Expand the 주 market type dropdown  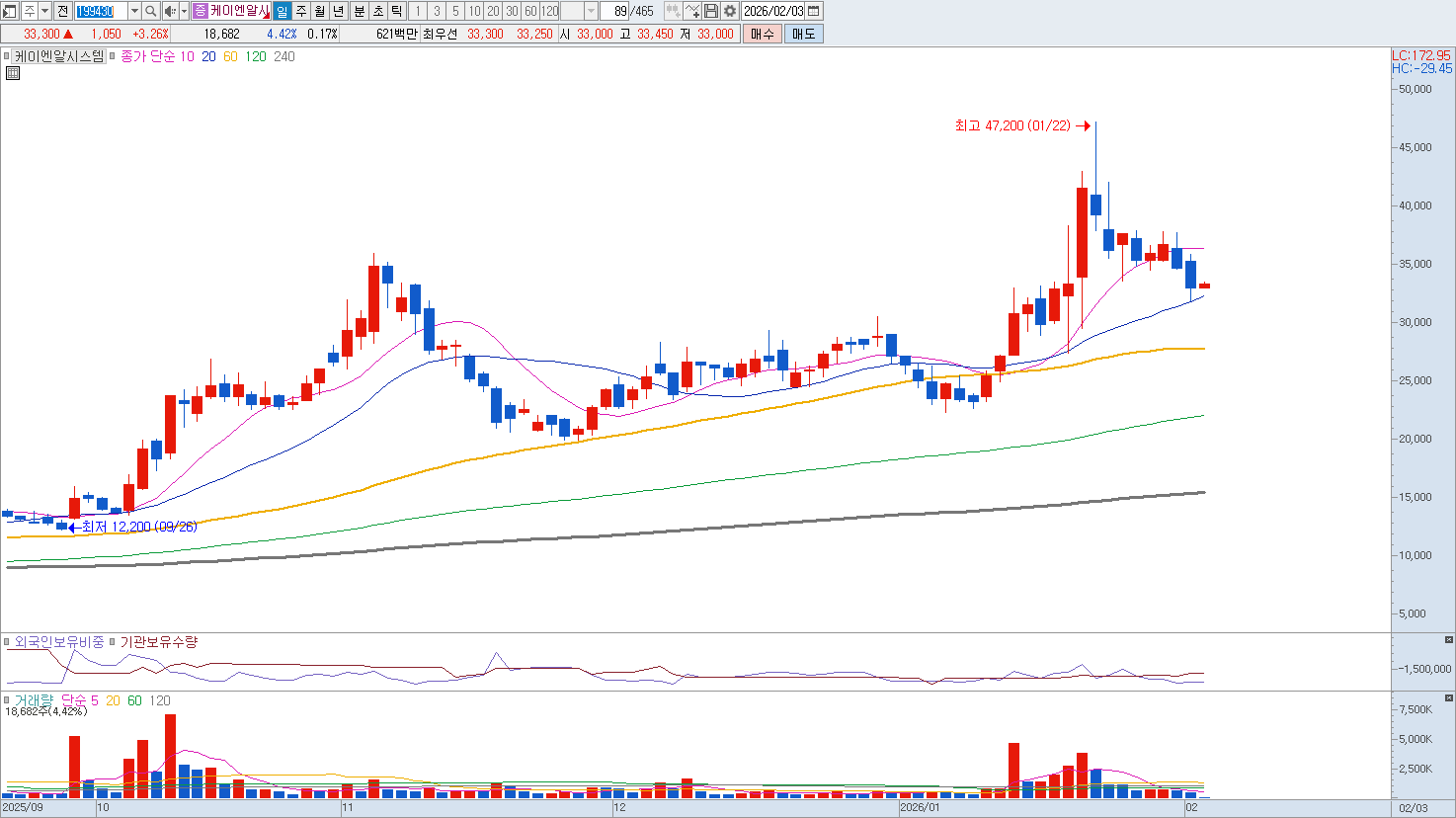(44, 11)
